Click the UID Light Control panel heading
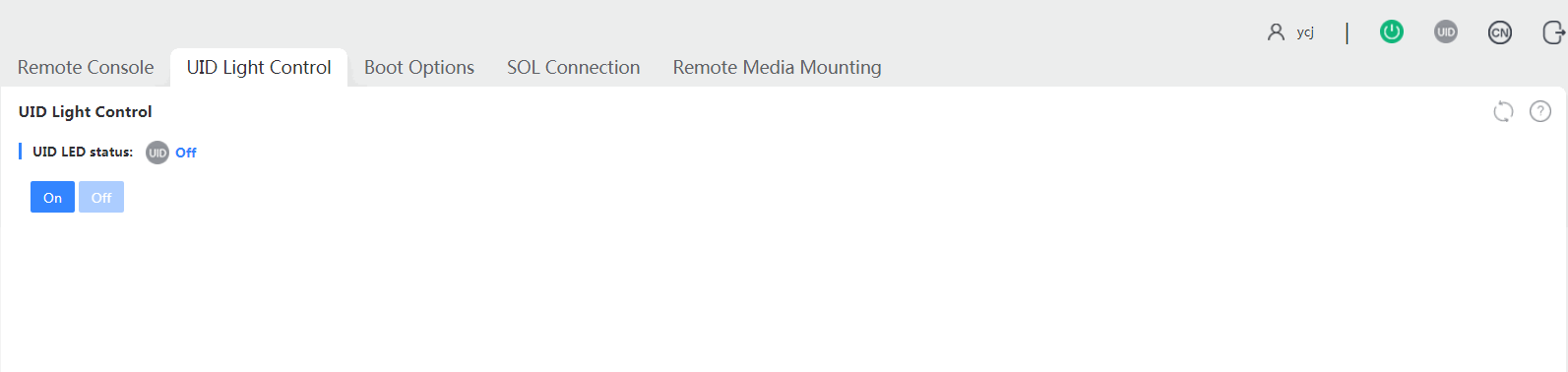The image size is (1568, 372). [86, 111]
